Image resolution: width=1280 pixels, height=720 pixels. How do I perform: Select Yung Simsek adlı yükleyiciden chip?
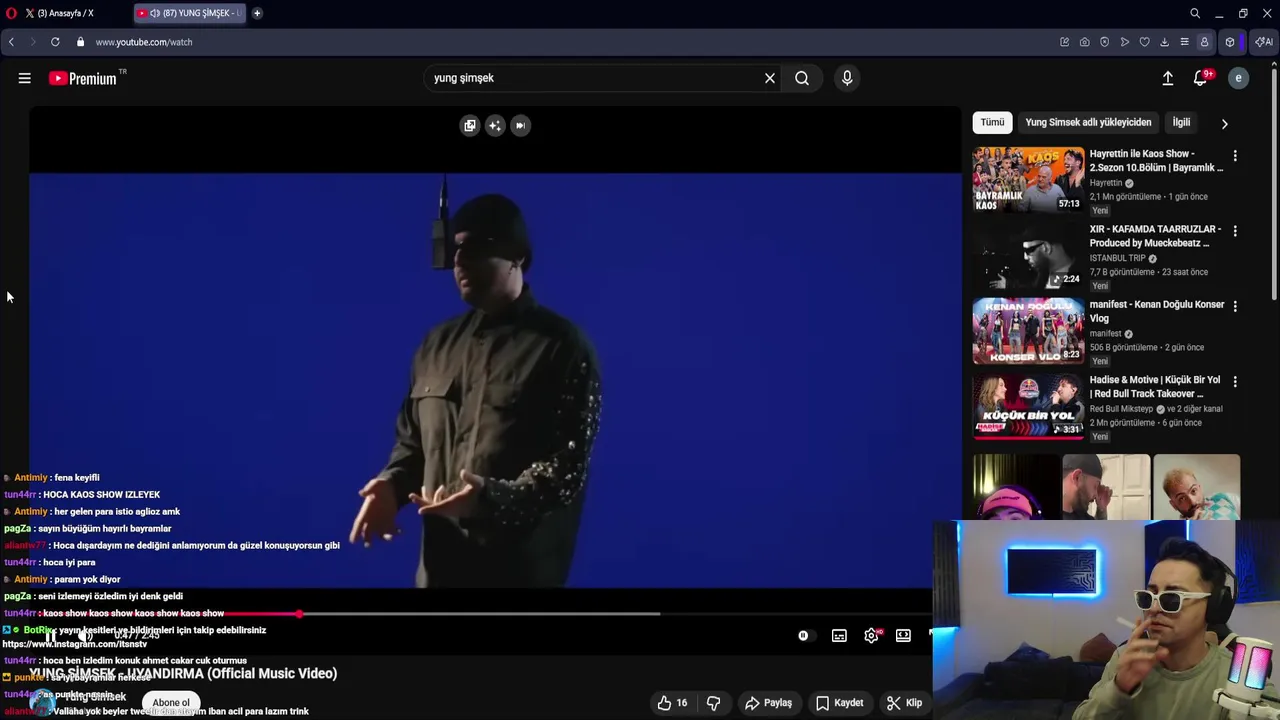click(1088, 122)
